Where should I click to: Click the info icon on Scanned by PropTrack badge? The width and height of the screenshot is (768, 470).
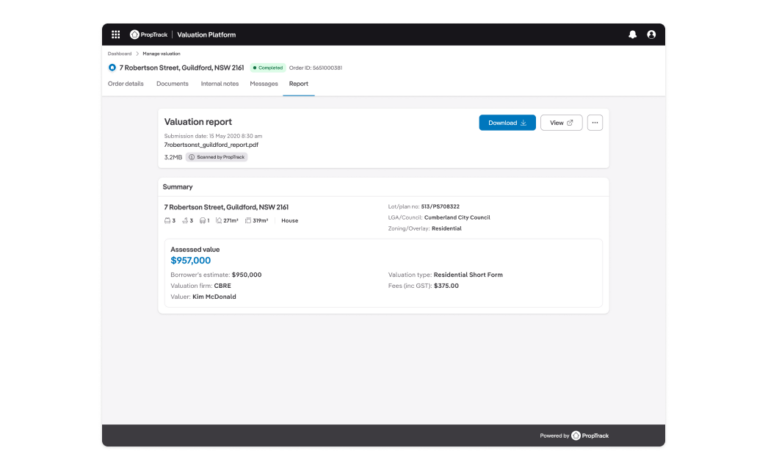[x=192, y=157]
